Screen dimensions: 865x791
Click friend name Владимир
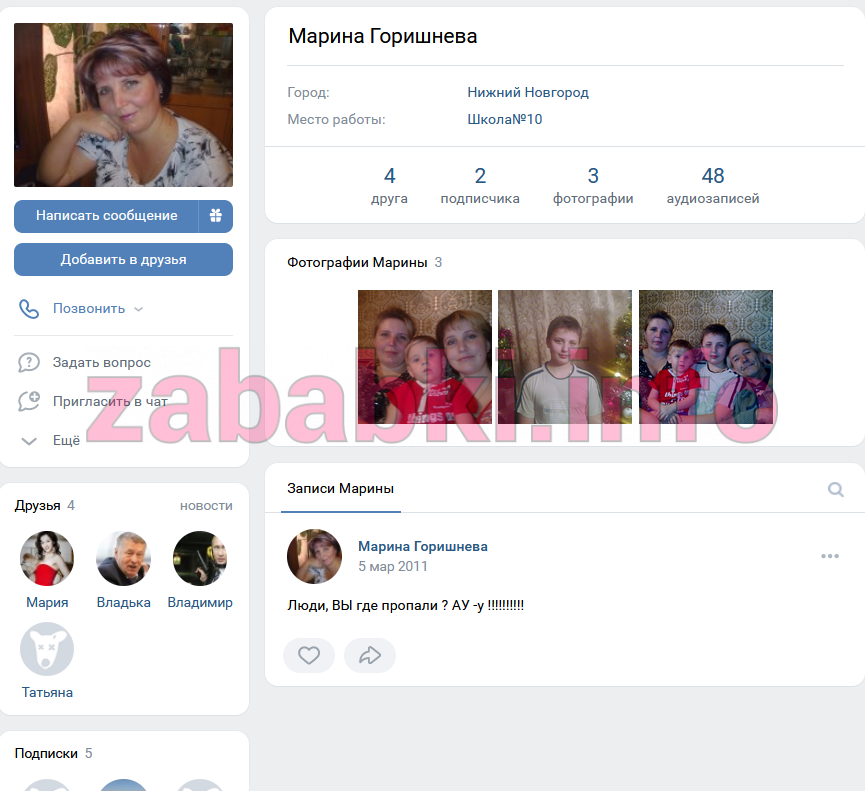[x=200, y=602]
